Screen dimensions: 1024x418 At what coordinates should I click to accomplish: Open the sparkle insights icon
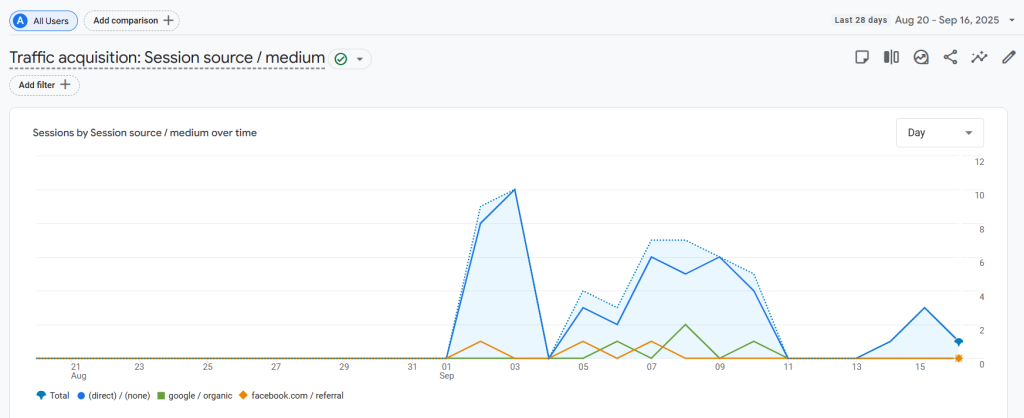click(979, 58)
